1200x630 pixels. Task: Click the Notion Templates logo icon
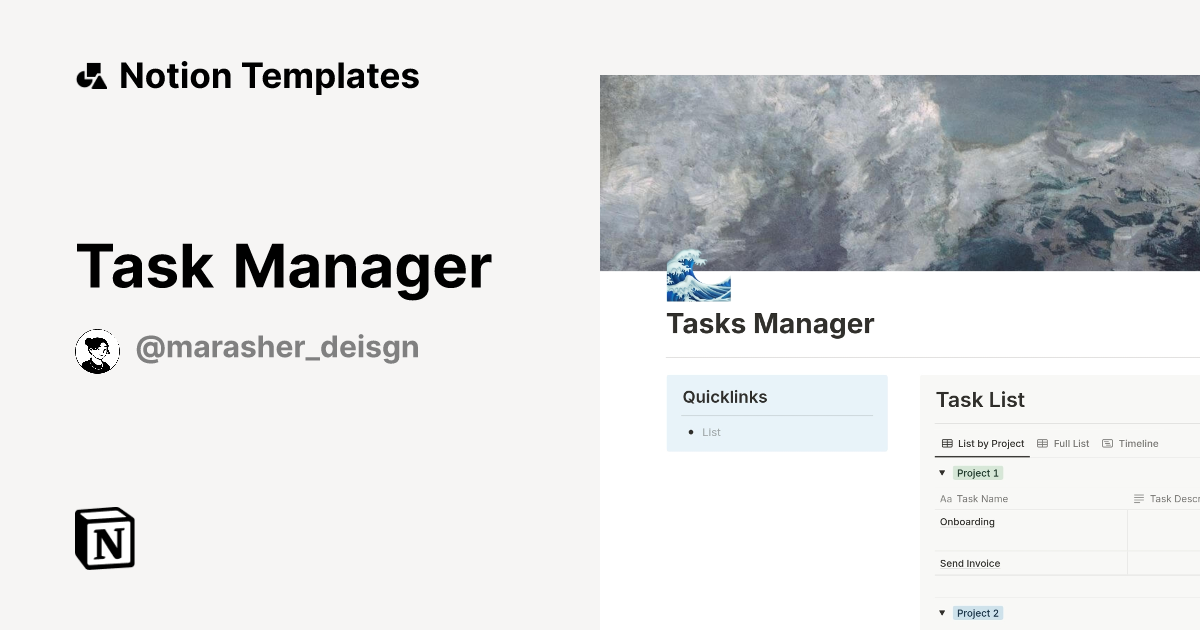(x=92, y=75)
